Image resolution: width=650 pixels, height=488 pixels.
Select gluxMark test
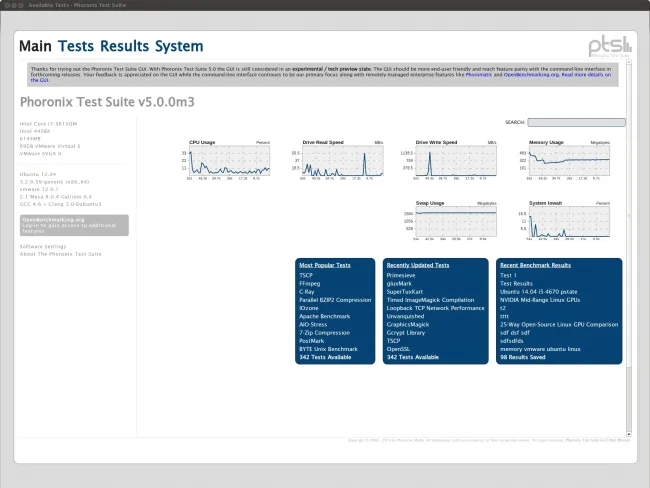pyautogui.click(x=399, y=284)
